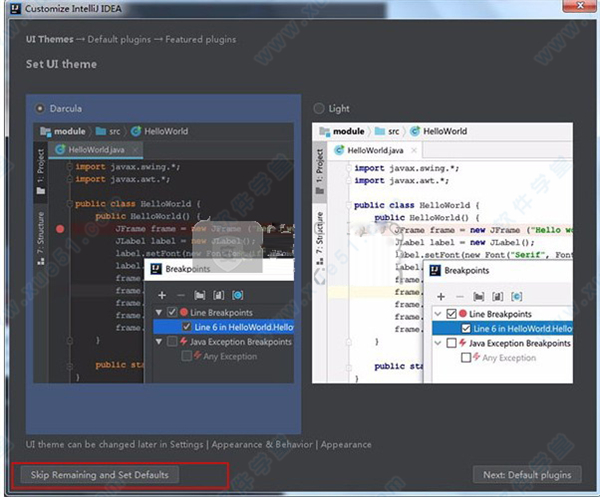Image resolution: width=600 pixels, height=497 pixels.
Task: Select the Light theme radio button
Action: [319, 108]
